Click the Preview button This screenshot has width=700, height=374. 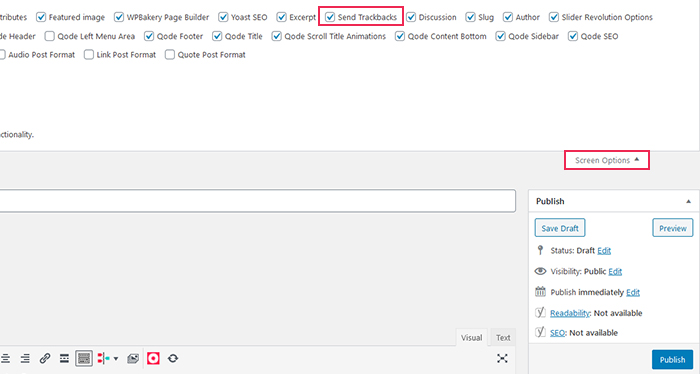(673, 228)
